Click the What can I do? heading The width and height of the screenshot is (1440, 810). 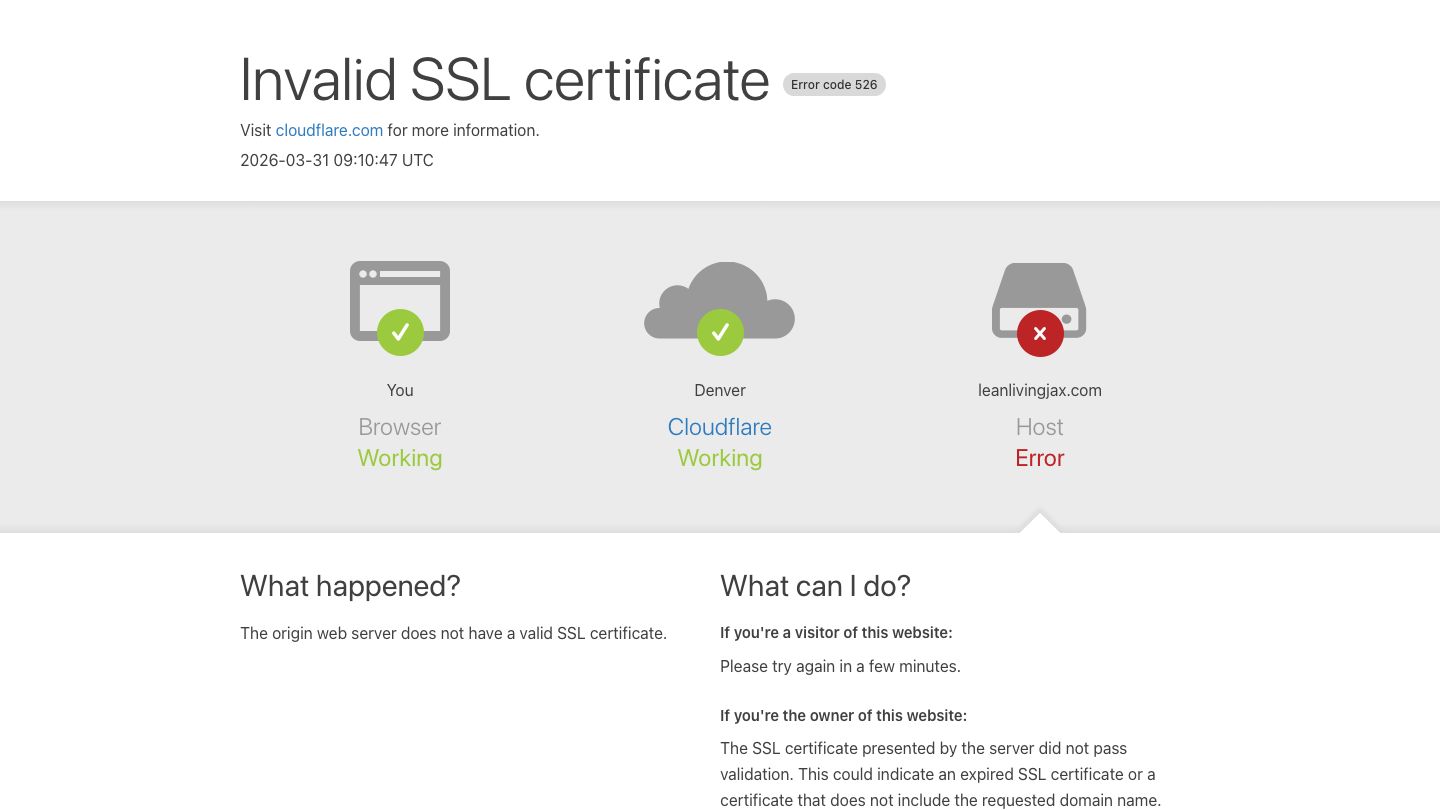815,586
